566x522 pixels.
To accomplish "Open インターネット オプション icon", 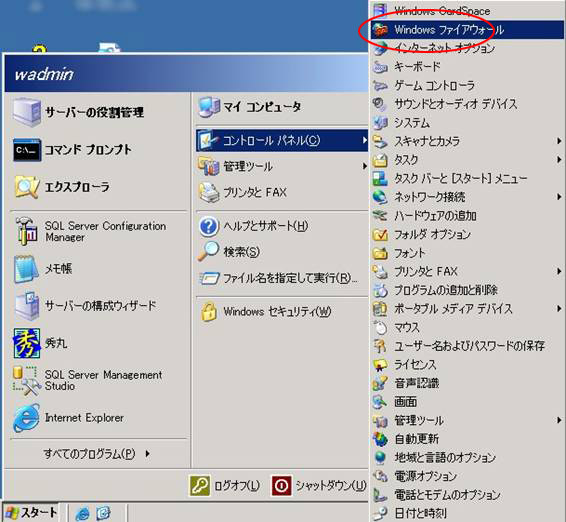I will [x=380, y=48].
